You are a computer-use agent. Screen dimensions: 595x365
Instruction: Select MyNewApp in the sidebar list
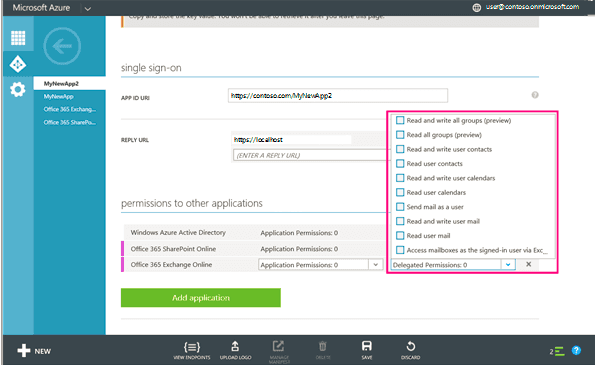[58, 96]
